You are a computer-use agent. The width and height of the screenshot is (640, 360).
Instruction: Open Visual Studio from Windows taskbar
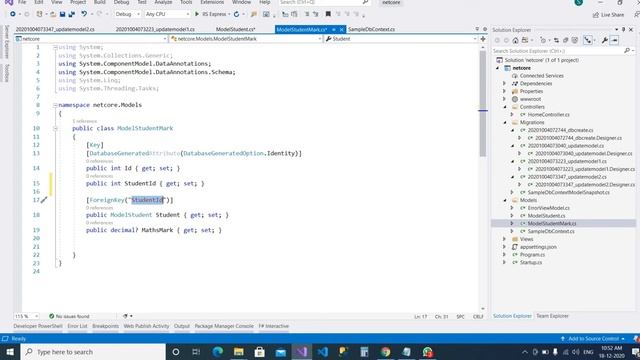click(302, 352)
